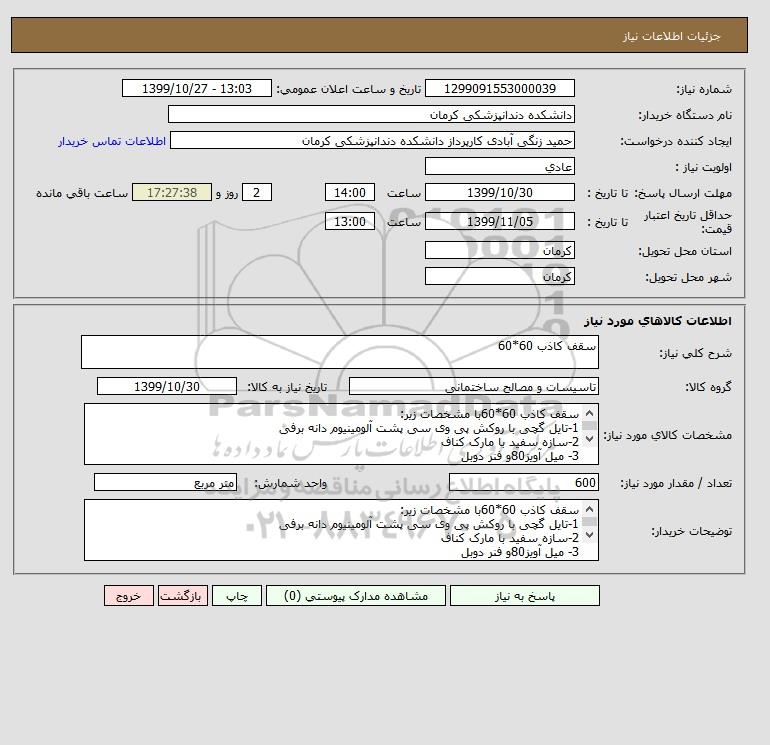Click the 'چاپ' print button
The height and width of the screenshot is (745, 770).
pos(237,596)
